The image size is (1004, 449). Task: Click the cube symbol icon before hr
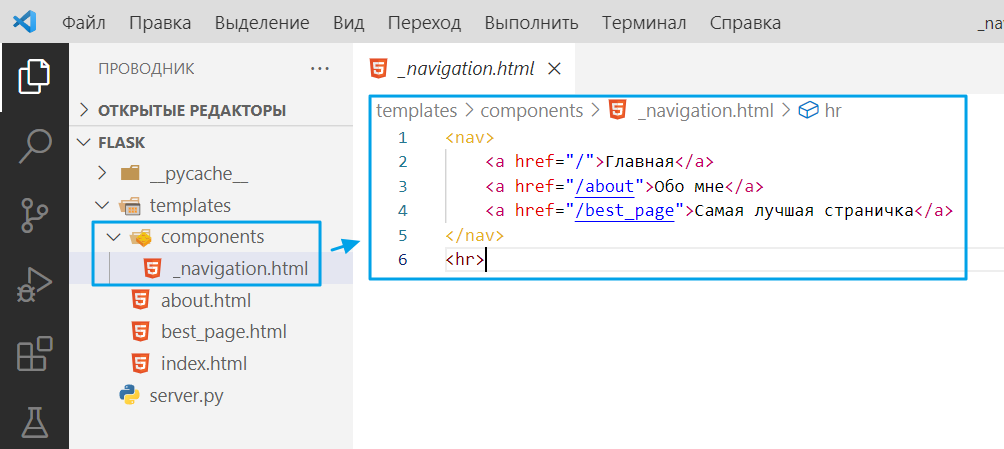(809, 111)
